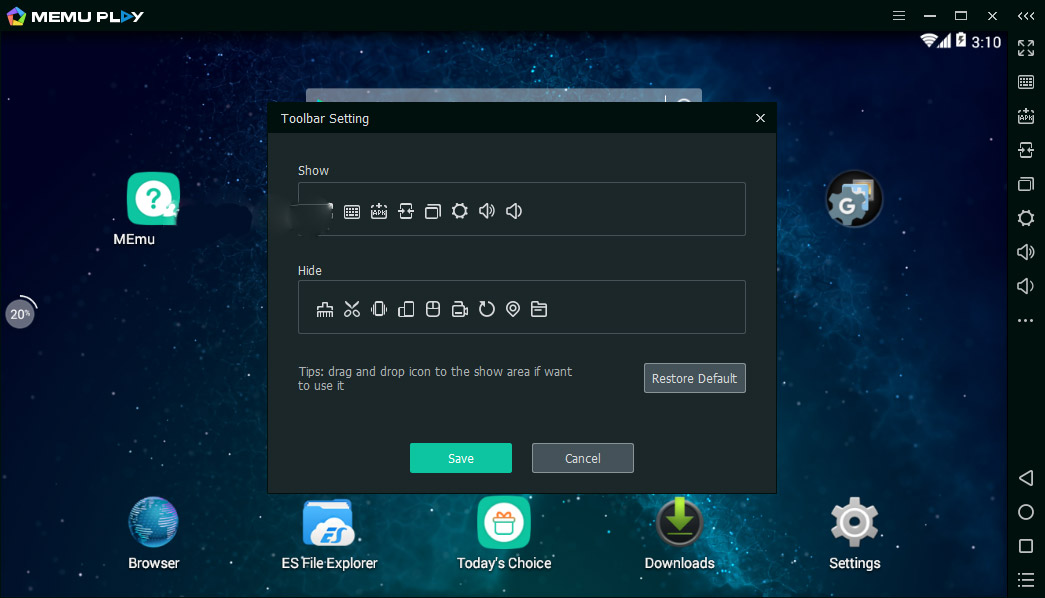Click the Wi-Fi status icon
This screenshot has height=598, width=1045.
pyautogui.click(x=928, y=41)
